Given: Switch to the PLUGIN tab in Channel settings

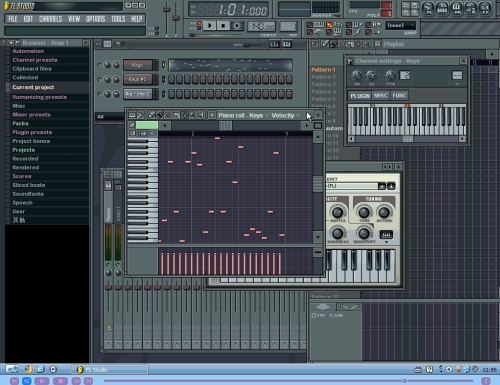Looking at the screenshot, I should (x=360, y=96).
